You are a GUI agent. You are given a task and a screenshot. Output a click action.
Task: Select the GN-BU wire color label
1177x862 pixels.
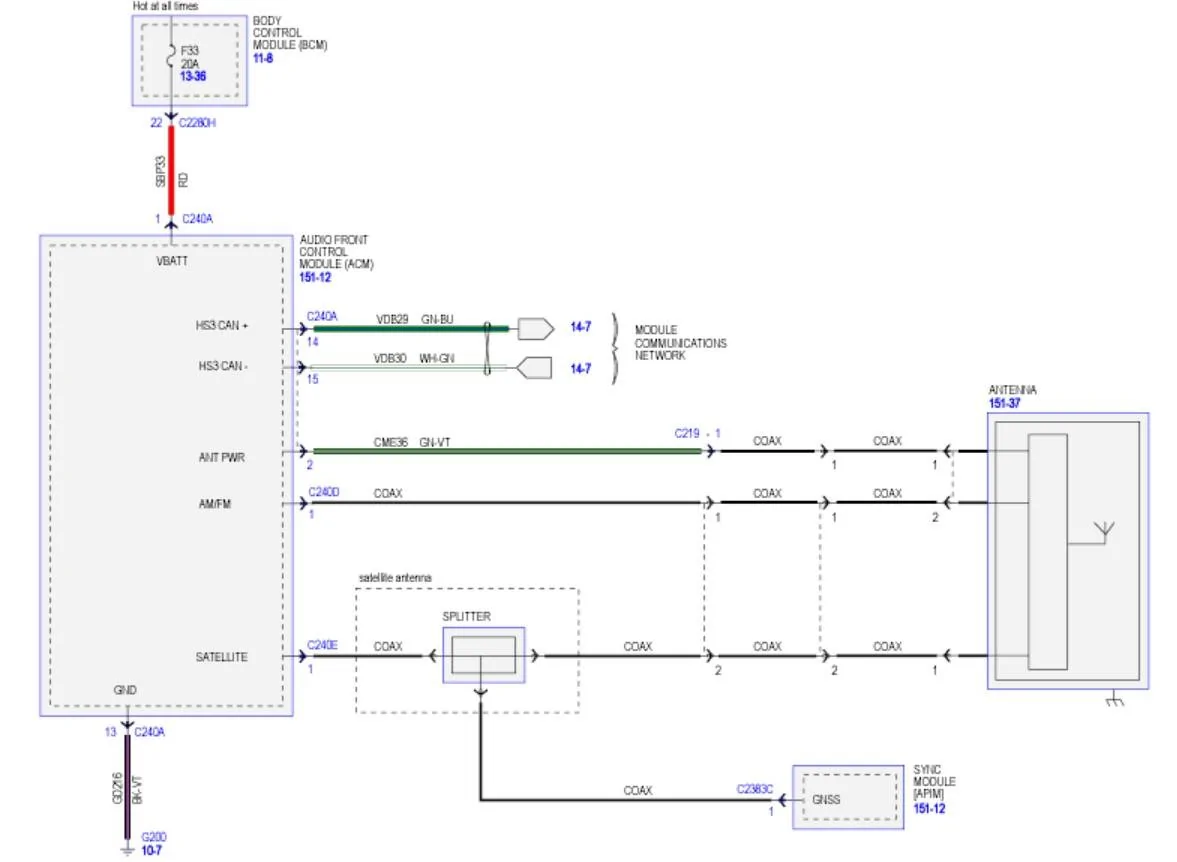click(x=437, y=319)
